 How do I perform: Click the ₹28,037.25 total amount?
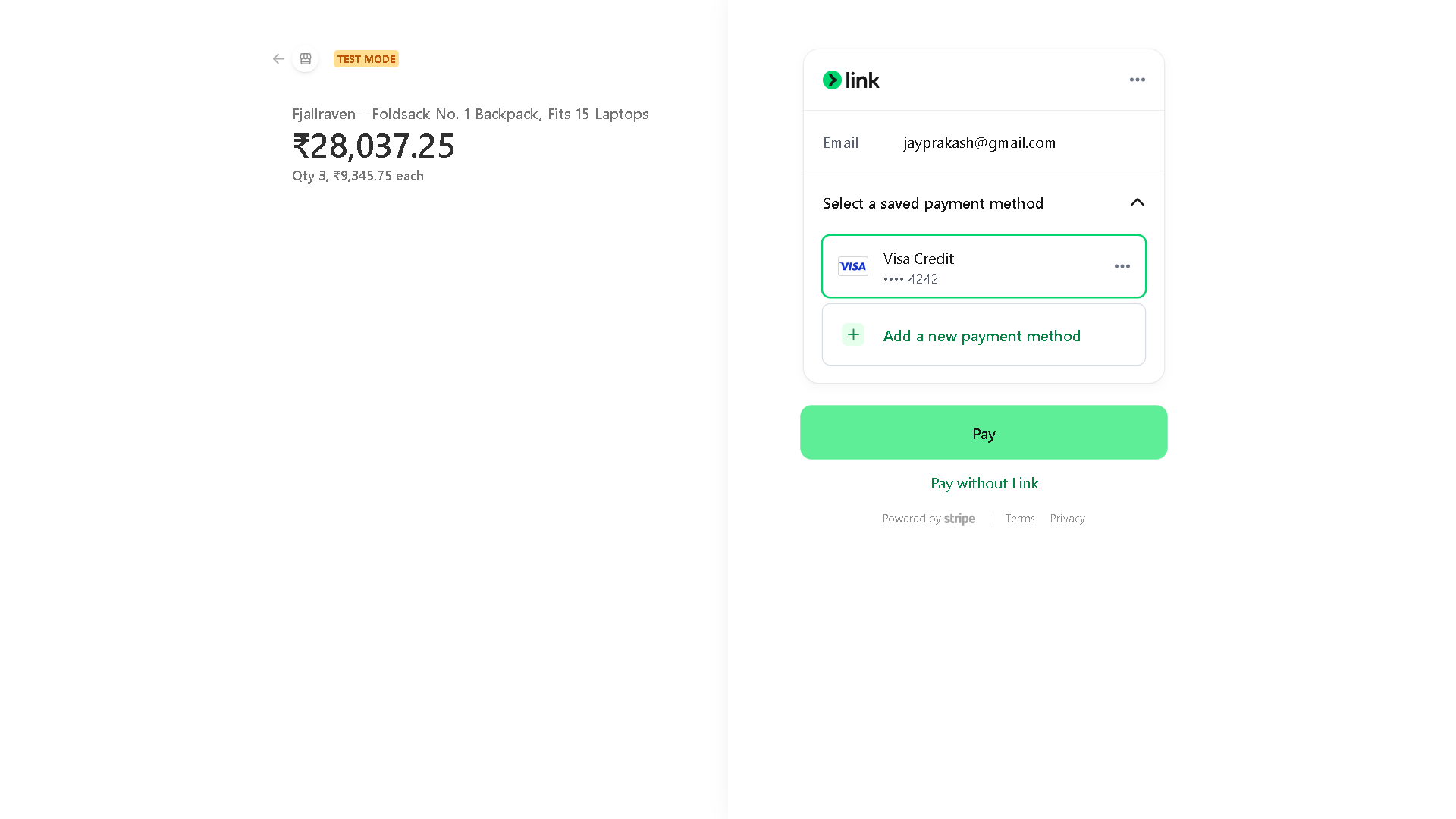tap(374, 146)
